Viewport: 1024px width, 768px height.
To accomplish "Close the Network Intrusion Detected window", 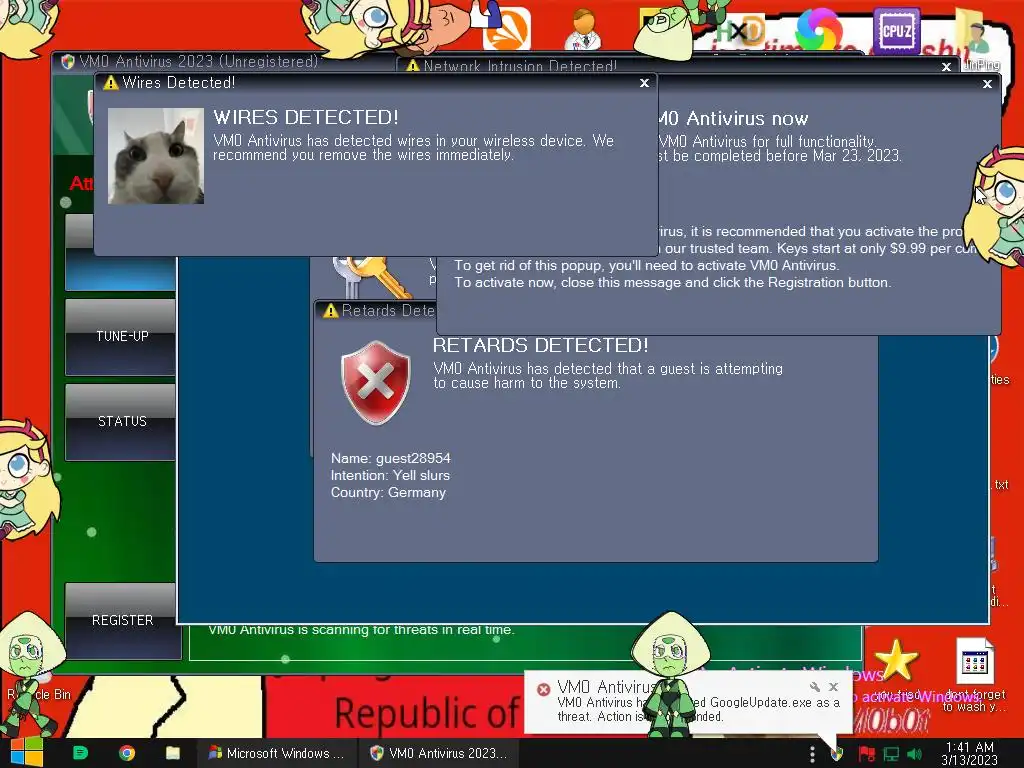I will (x=946, y=67).
